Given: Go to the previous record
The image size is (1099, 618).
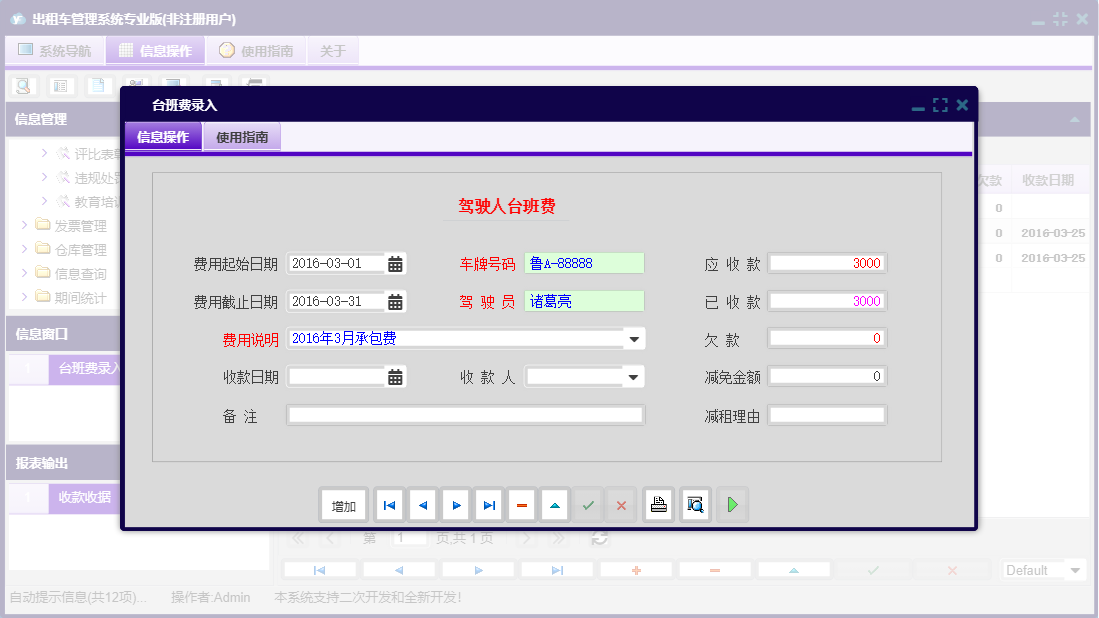Looking at the screenshot, I should coord(422,505).
